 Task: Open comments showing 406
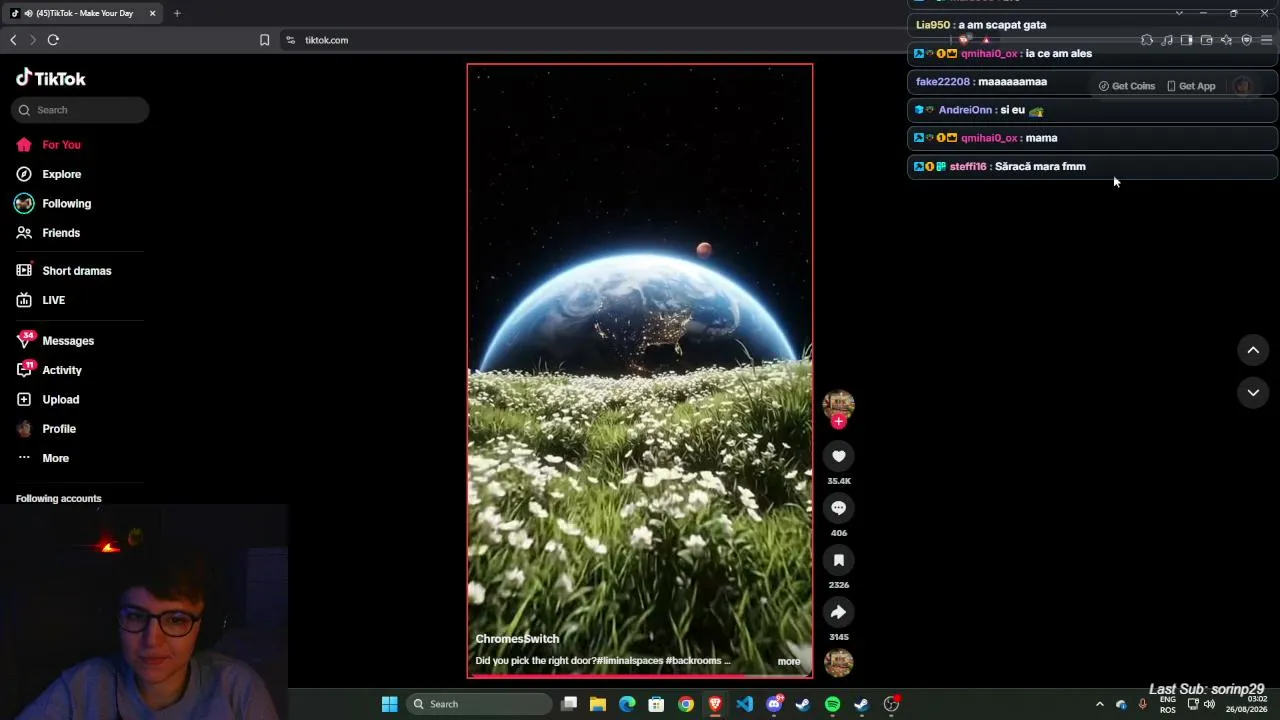click(838, 508)
